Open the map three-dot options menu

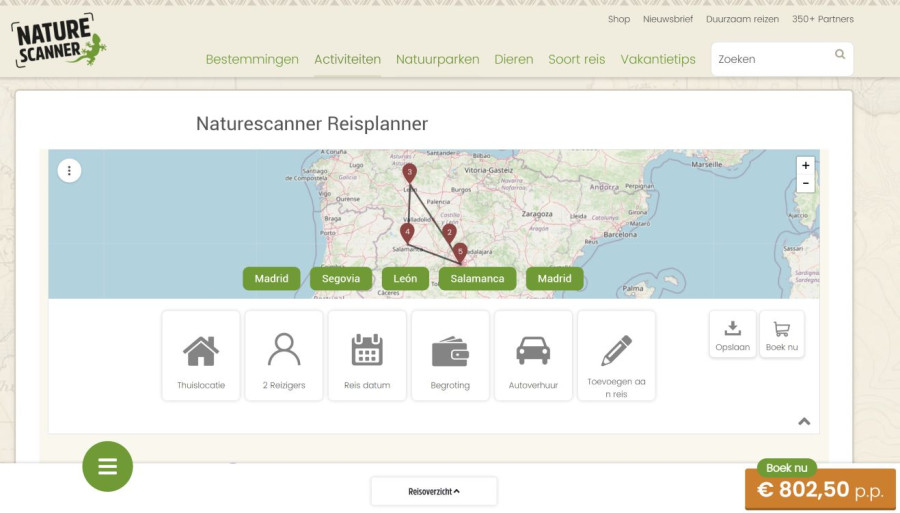pos(69,170)
